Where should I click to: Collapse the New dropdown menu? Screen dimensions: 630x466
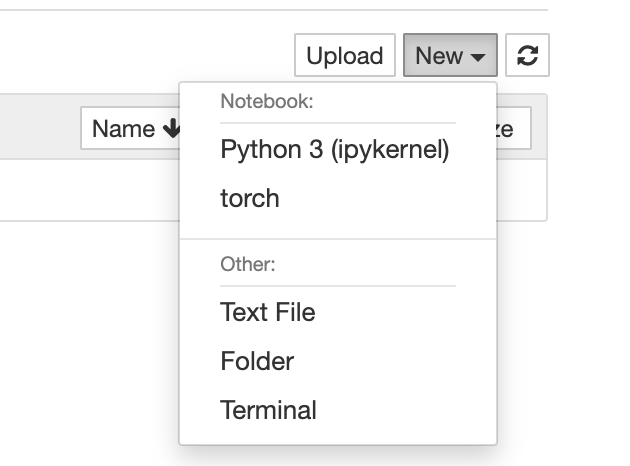point(450,55)
